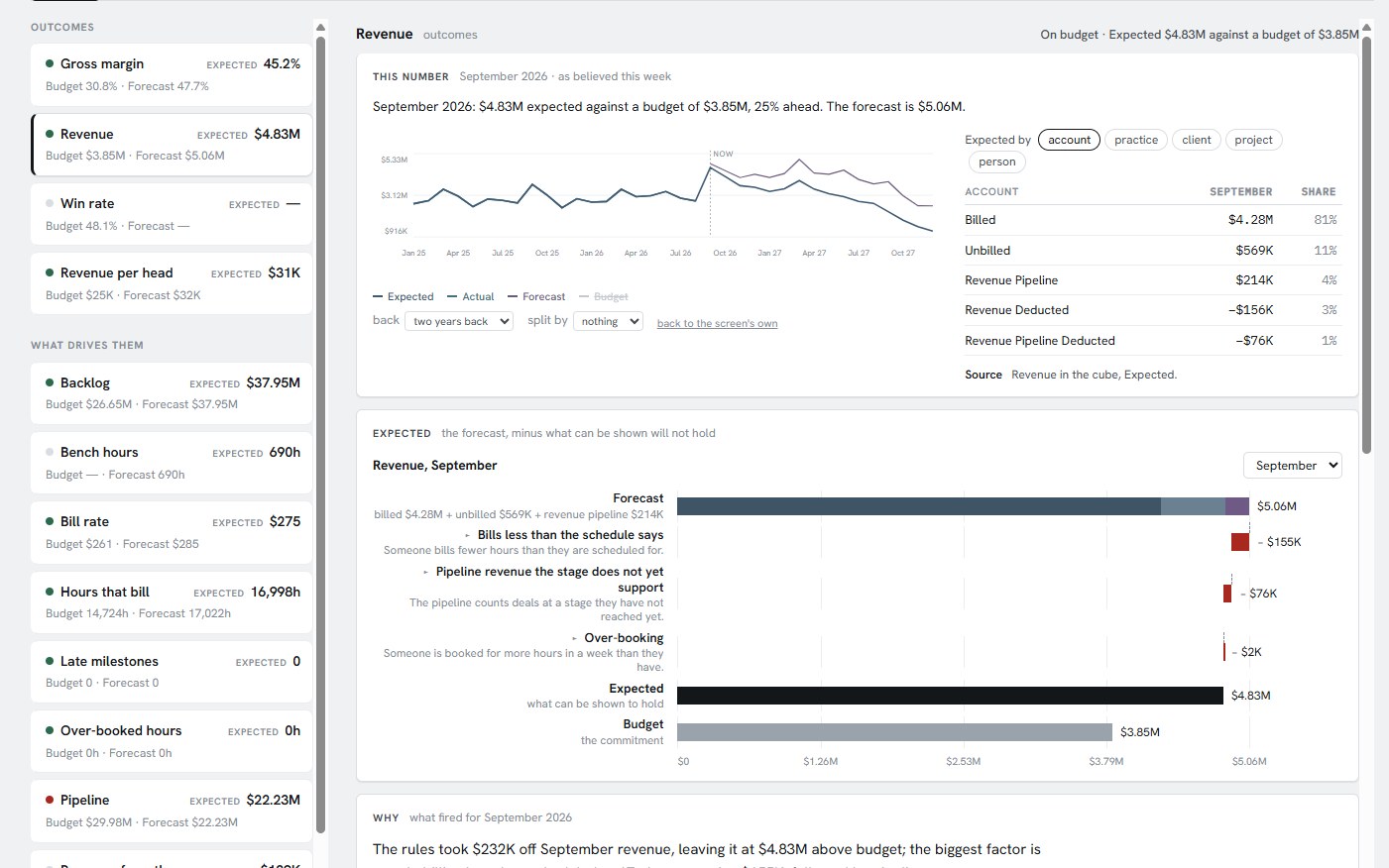This screenshot has width=1389, height=868.
Task: Toggle the Actual series in legend
Action: point(471,296)
